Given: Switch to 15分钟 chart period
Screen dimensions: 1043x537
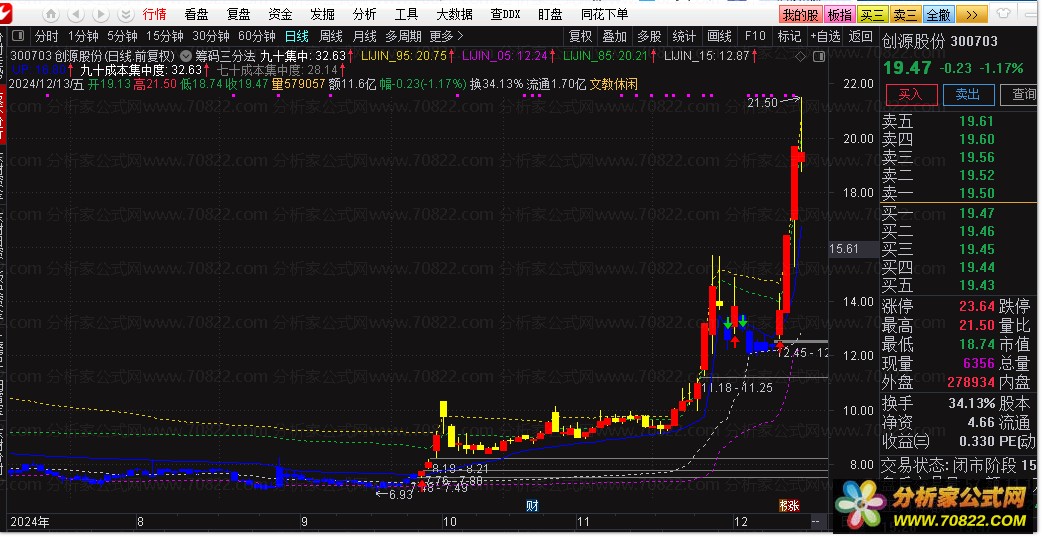Looking at the screenshot, I should (x=164, y=36).
